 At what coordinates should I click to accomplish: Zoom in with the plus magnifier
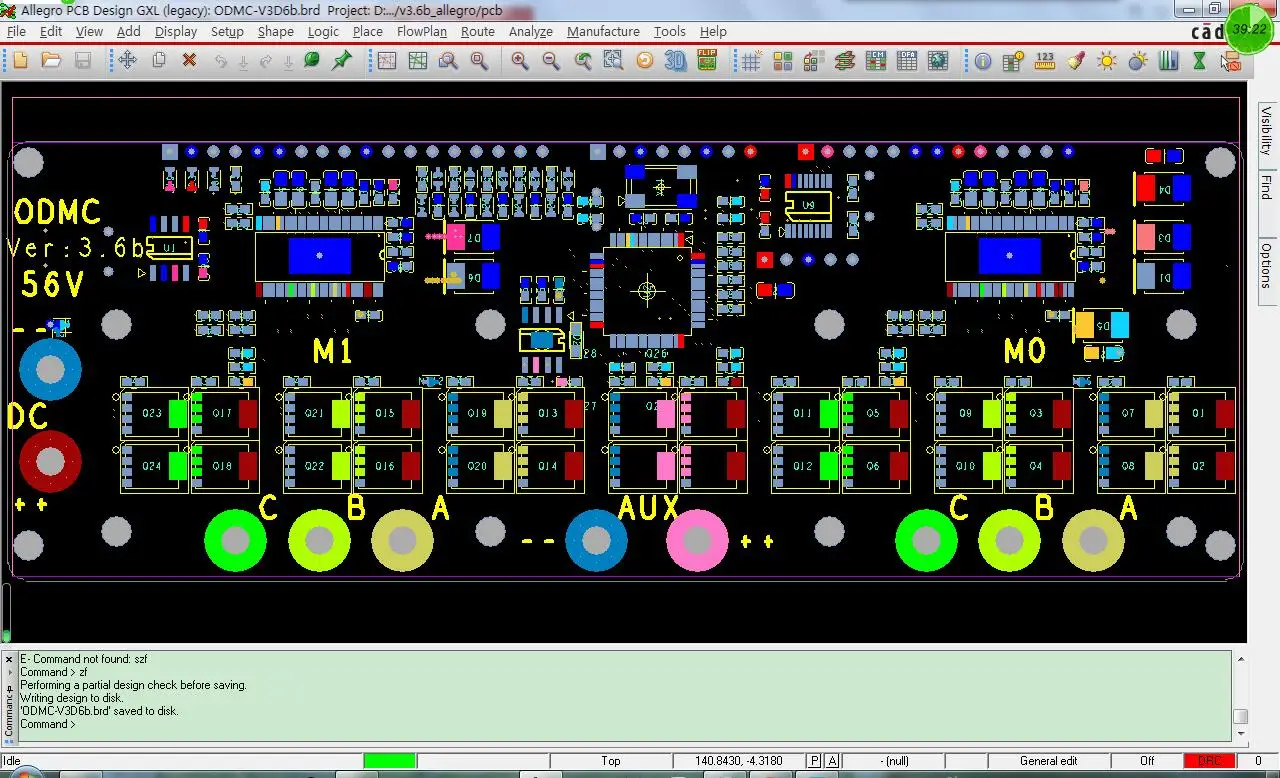pyautogui.click(x=520, y=61)
